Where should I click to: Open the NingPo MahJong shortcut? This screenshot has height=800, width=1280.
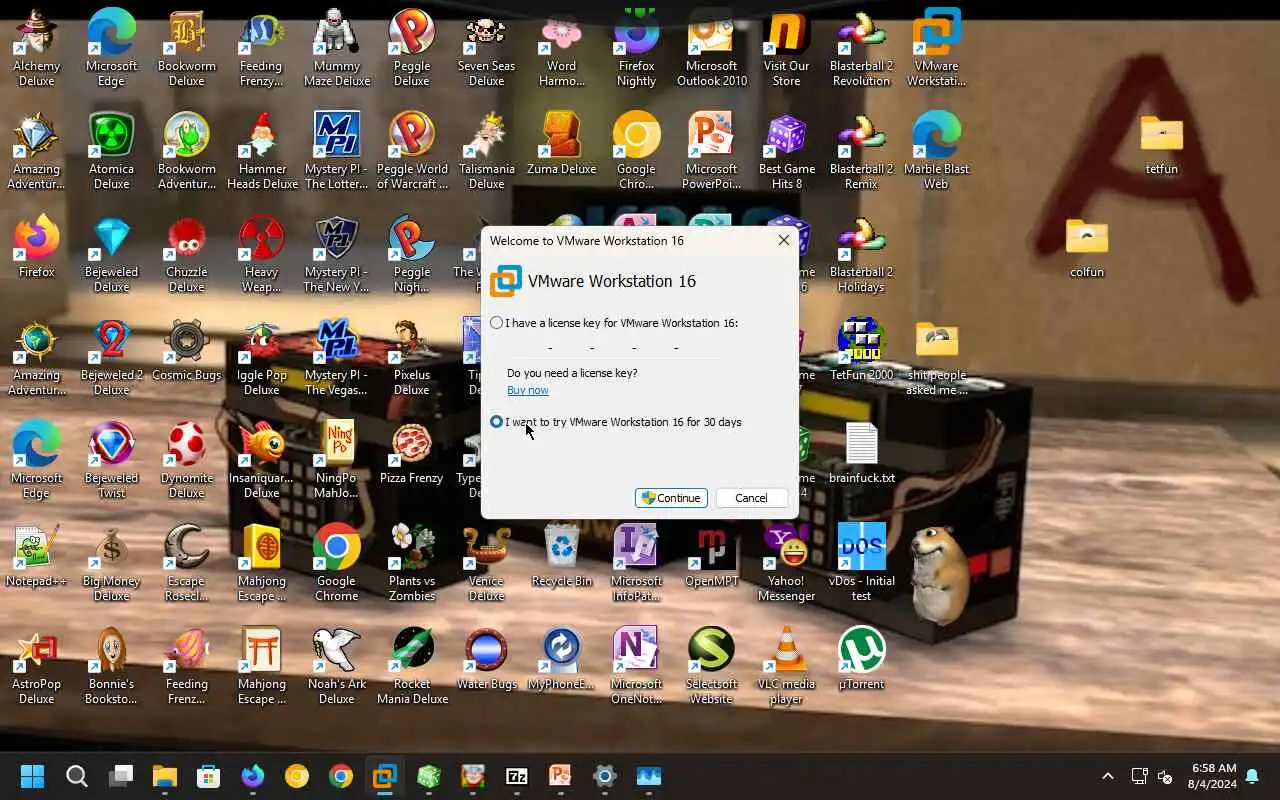coord(336,460)
